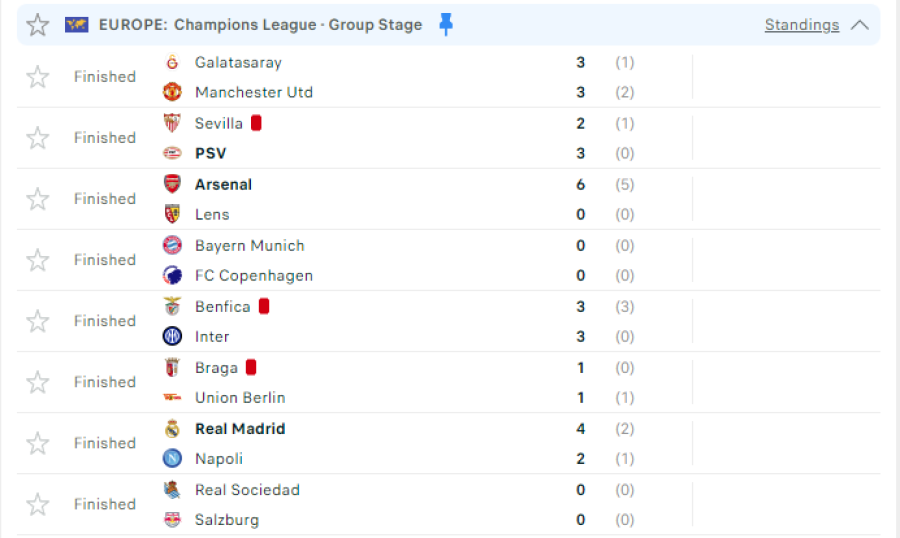The height and width of the screenshot is (538, 900).
Task: Click the Napoli club crest
Action: (172, 458)
